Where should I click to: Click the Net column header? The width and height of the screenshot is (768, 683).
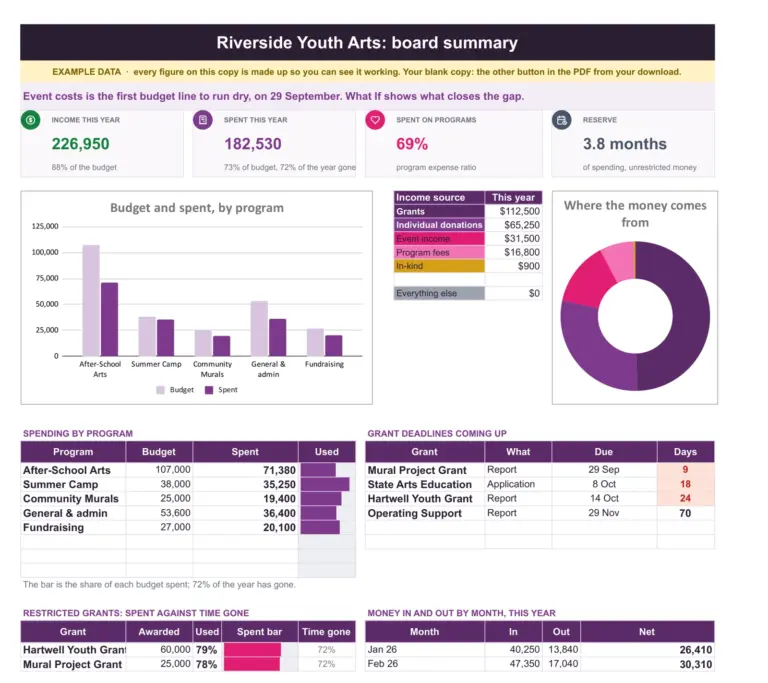point(647,632)
